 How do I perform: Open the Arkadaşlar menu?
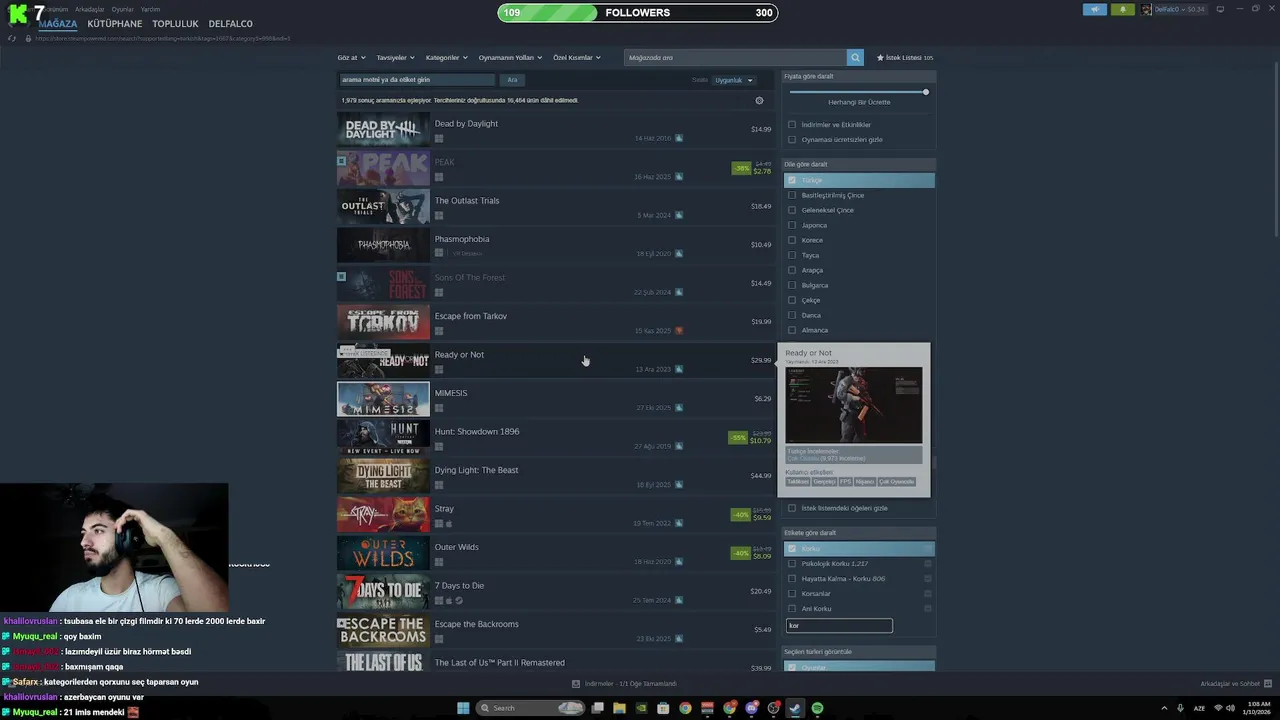[x=90, y=9]
